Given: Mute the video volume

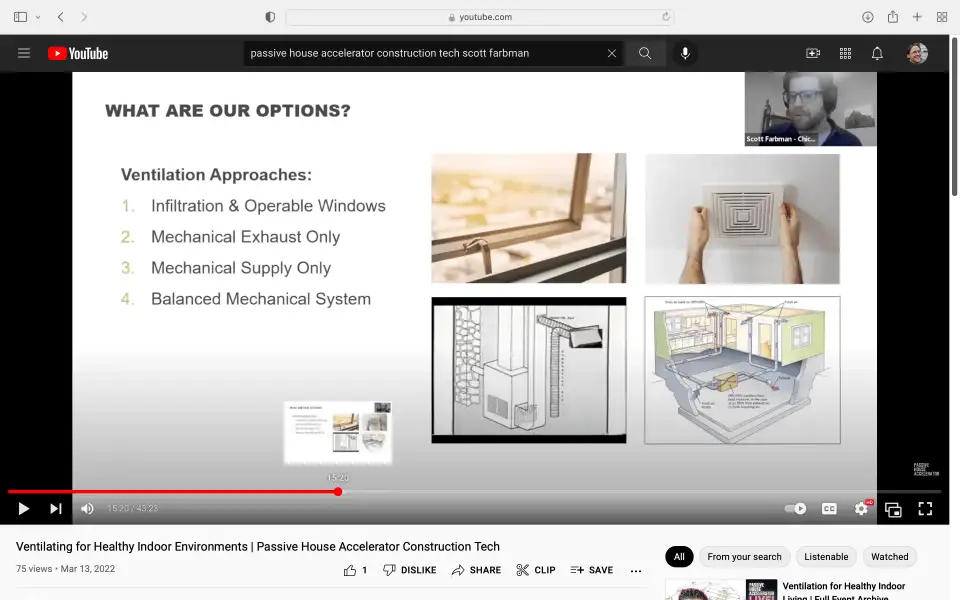Looking at the screenshot, I should (87, 509).
